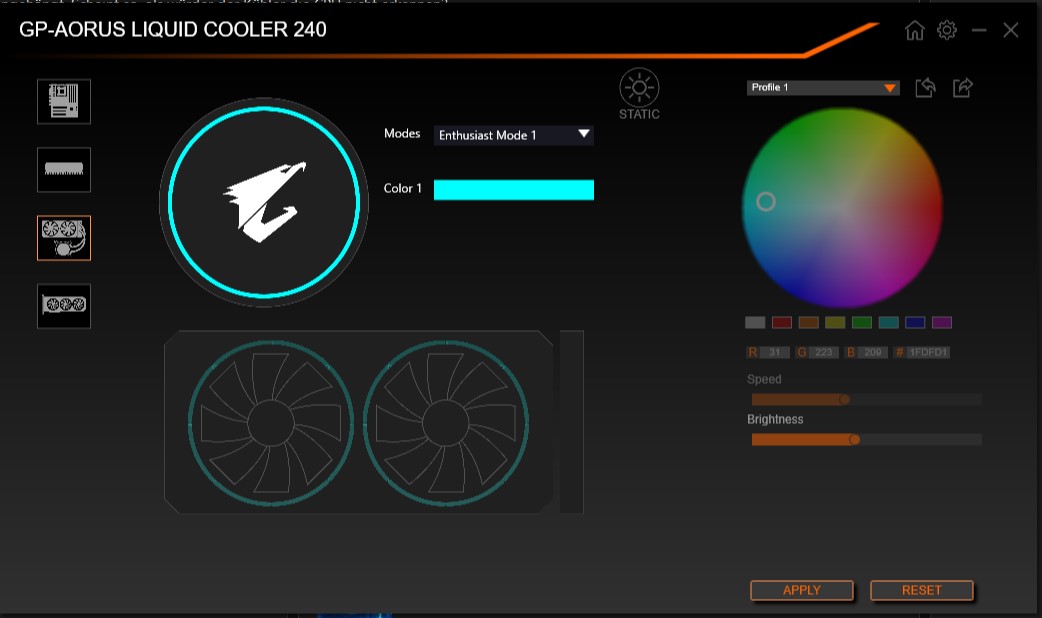The image size is (1042, 618).
Task: Pick the purple preset color swatch
Action: point(942,322)
